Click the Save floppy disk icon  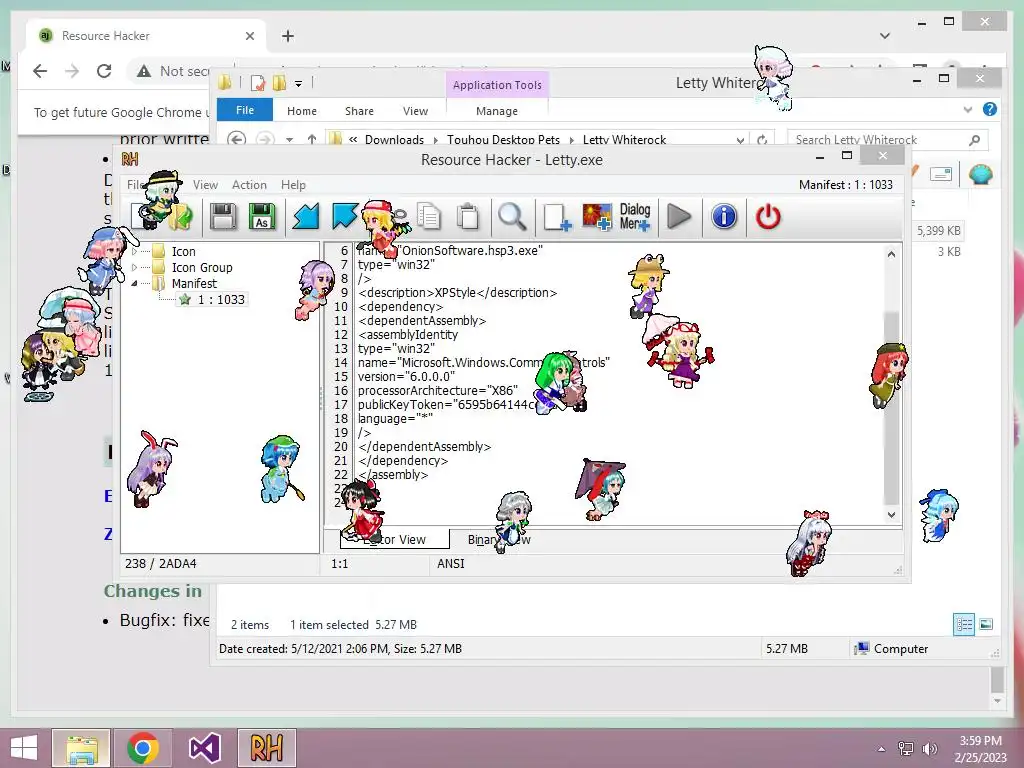(223, 217)
